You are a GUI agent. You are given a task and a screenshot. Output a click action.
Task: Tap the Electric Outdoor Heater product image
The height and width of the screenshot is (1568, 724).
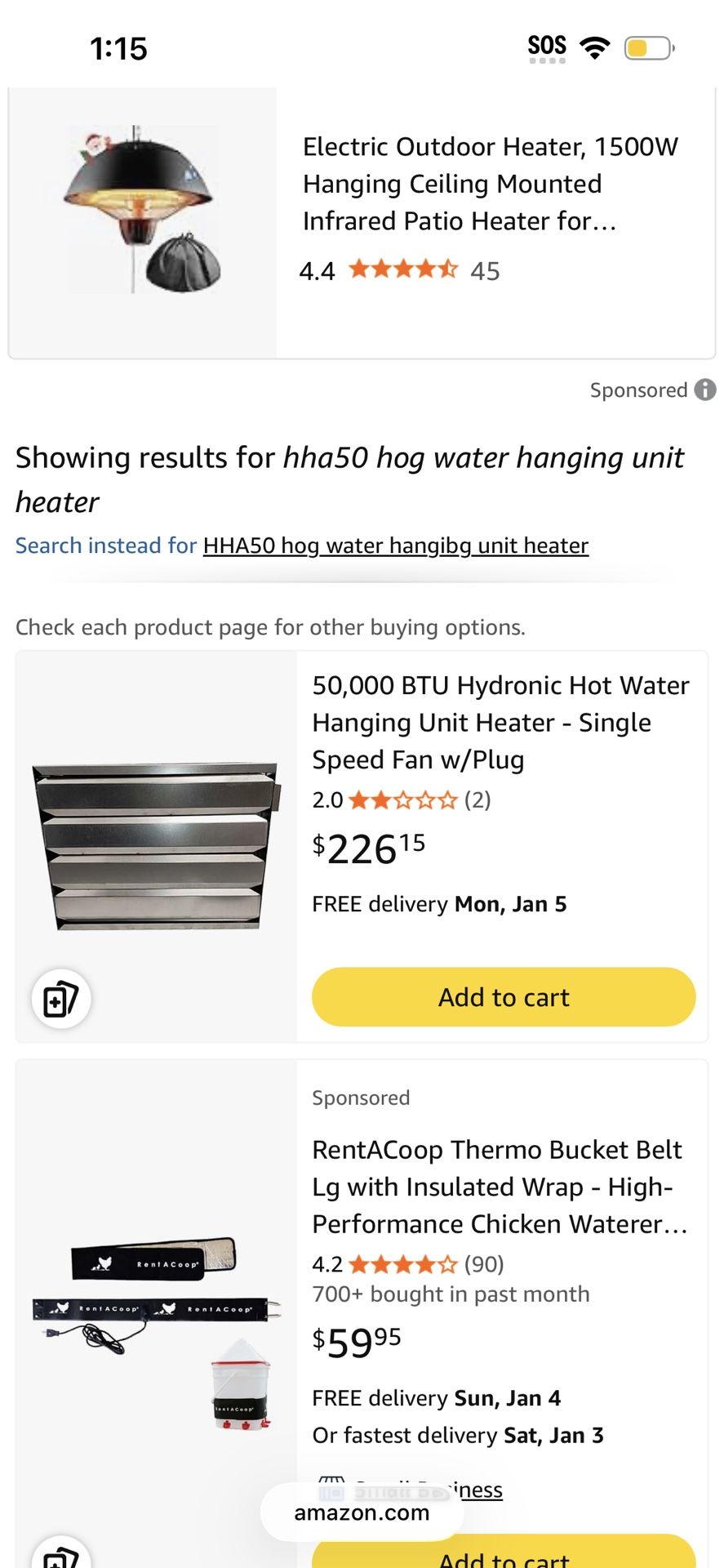[143, 211]
